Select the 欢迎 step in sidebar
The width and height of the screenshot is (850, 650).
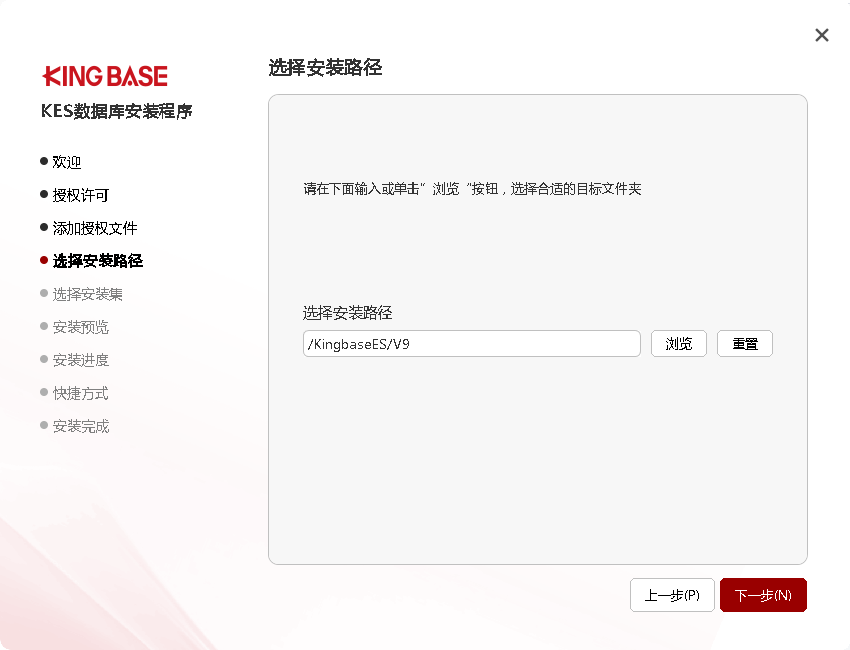tap(67, 162)
